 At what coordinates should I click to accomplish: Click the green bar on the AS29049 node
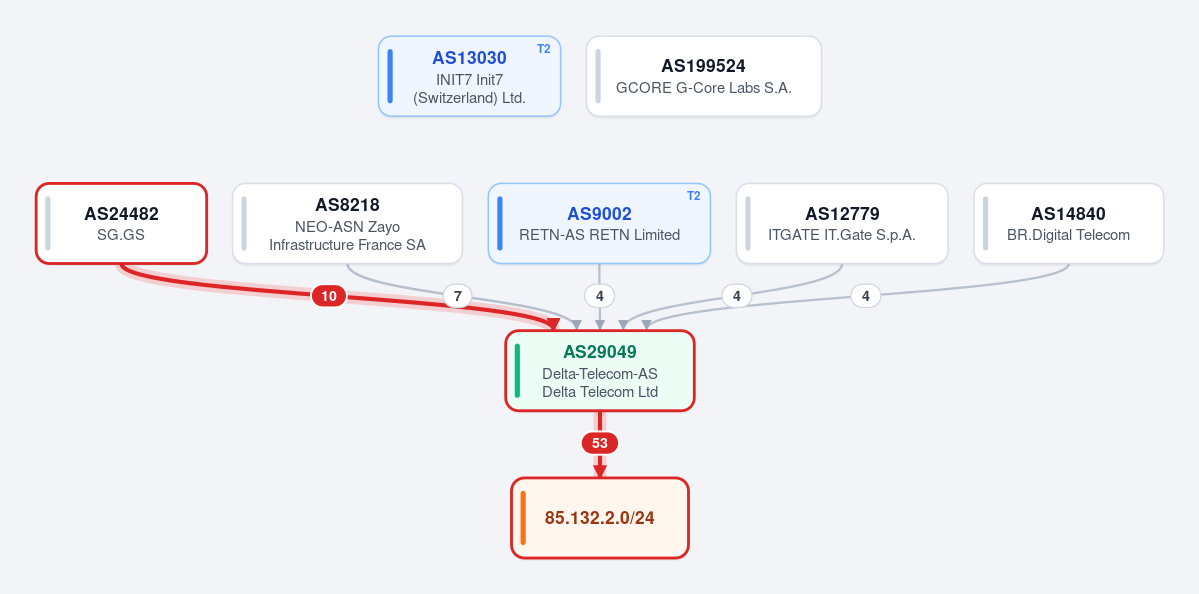tap(518, 371)
